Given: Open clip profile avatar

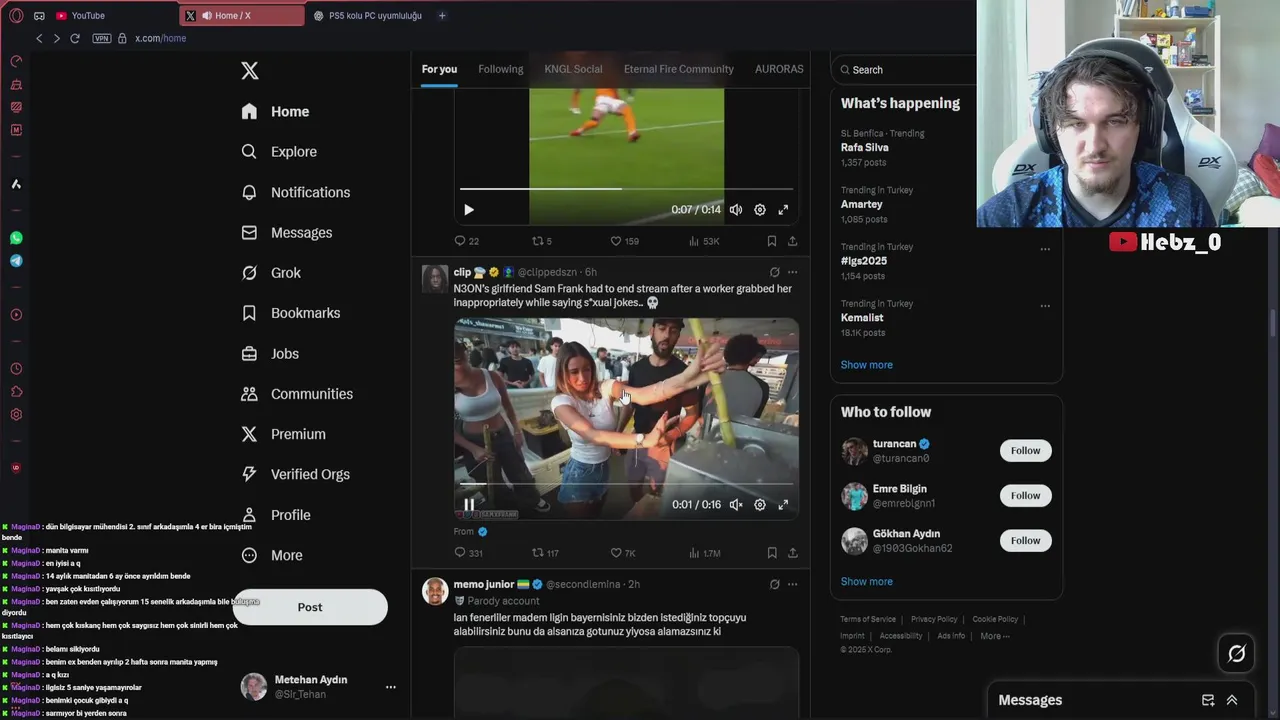Looking at the screenshot, I should [x=435, y=279].
